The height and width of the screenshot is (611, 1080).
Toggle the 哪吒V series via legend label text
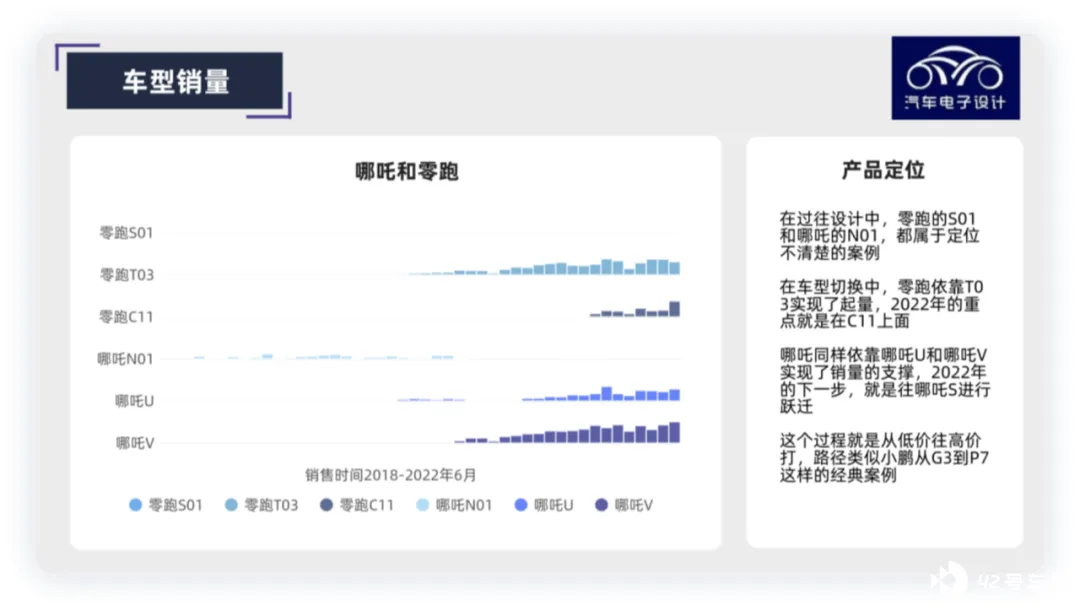tap(634, 505)
